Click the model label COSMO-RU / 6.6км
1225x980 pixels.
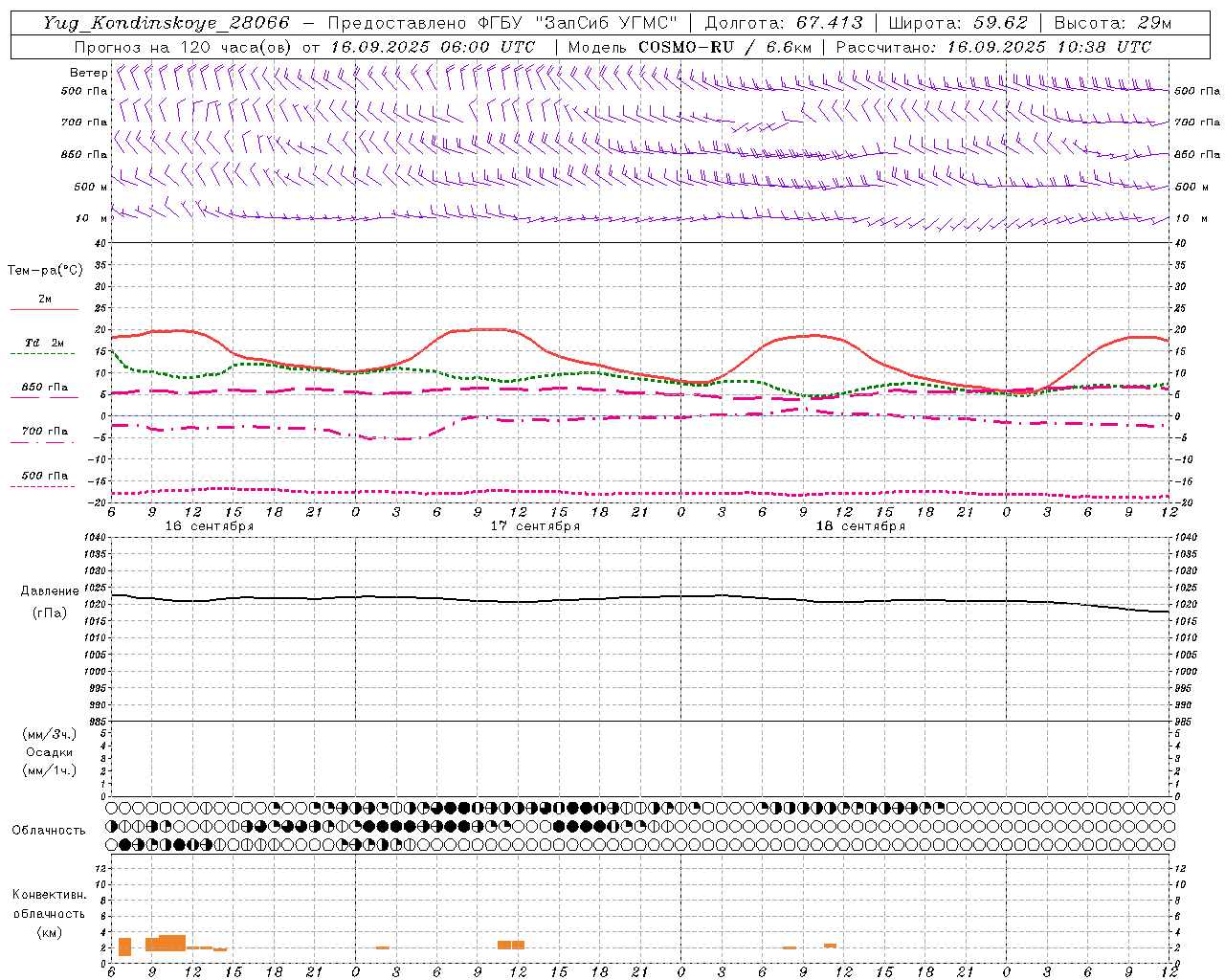click(724, 47)
